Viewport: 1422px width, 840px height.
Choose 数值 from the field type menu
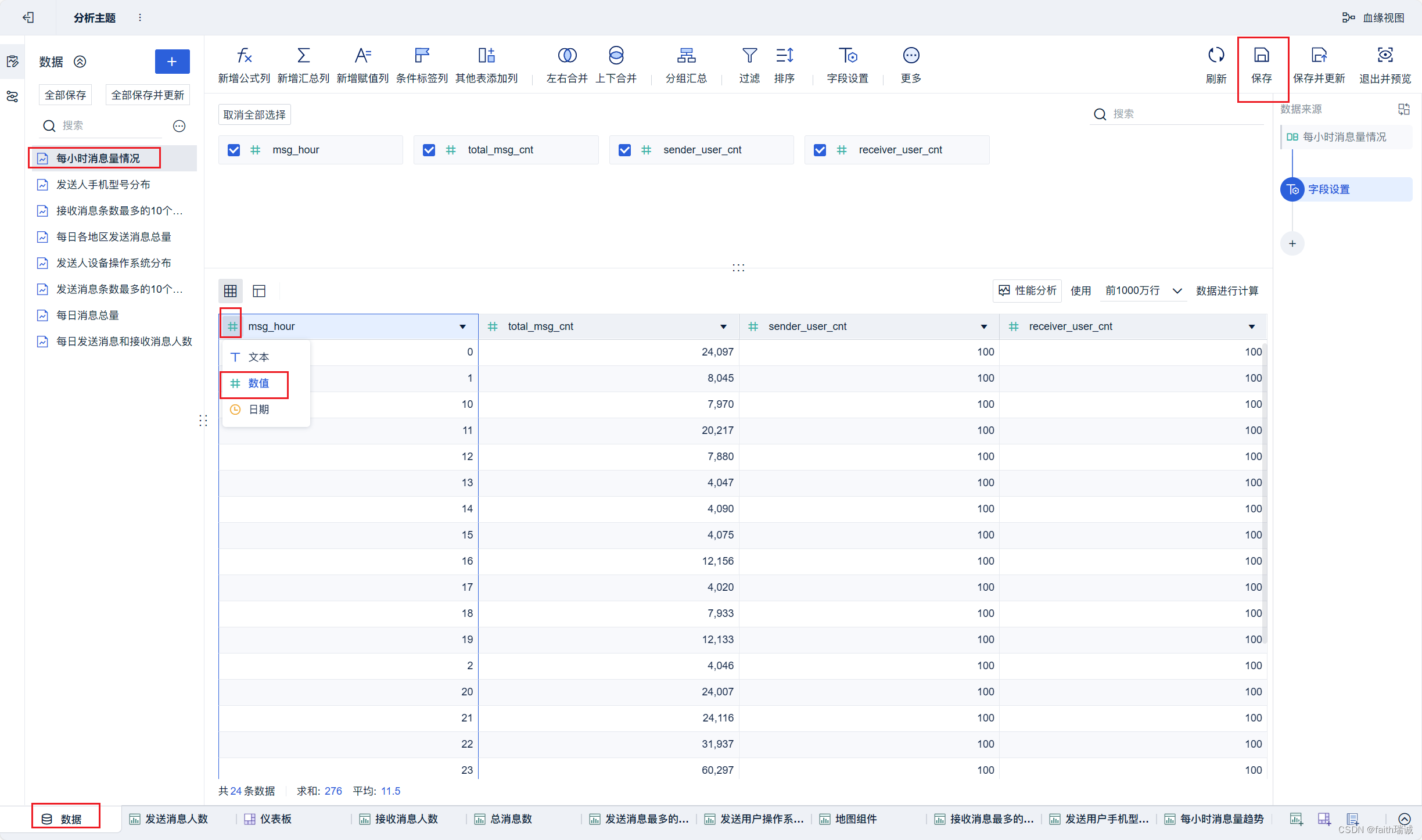pyautogui.click(x=258, y=383)
